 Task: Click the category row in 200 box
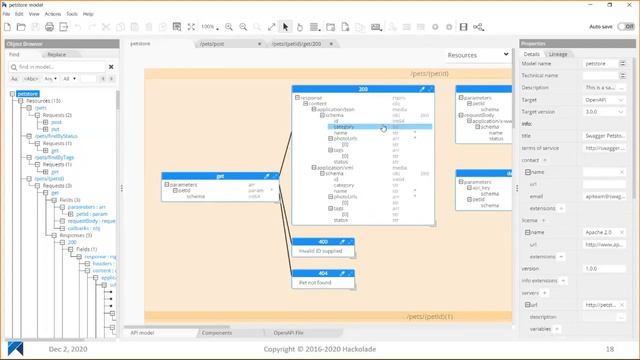pyautogui.click(x=380, y=127)
